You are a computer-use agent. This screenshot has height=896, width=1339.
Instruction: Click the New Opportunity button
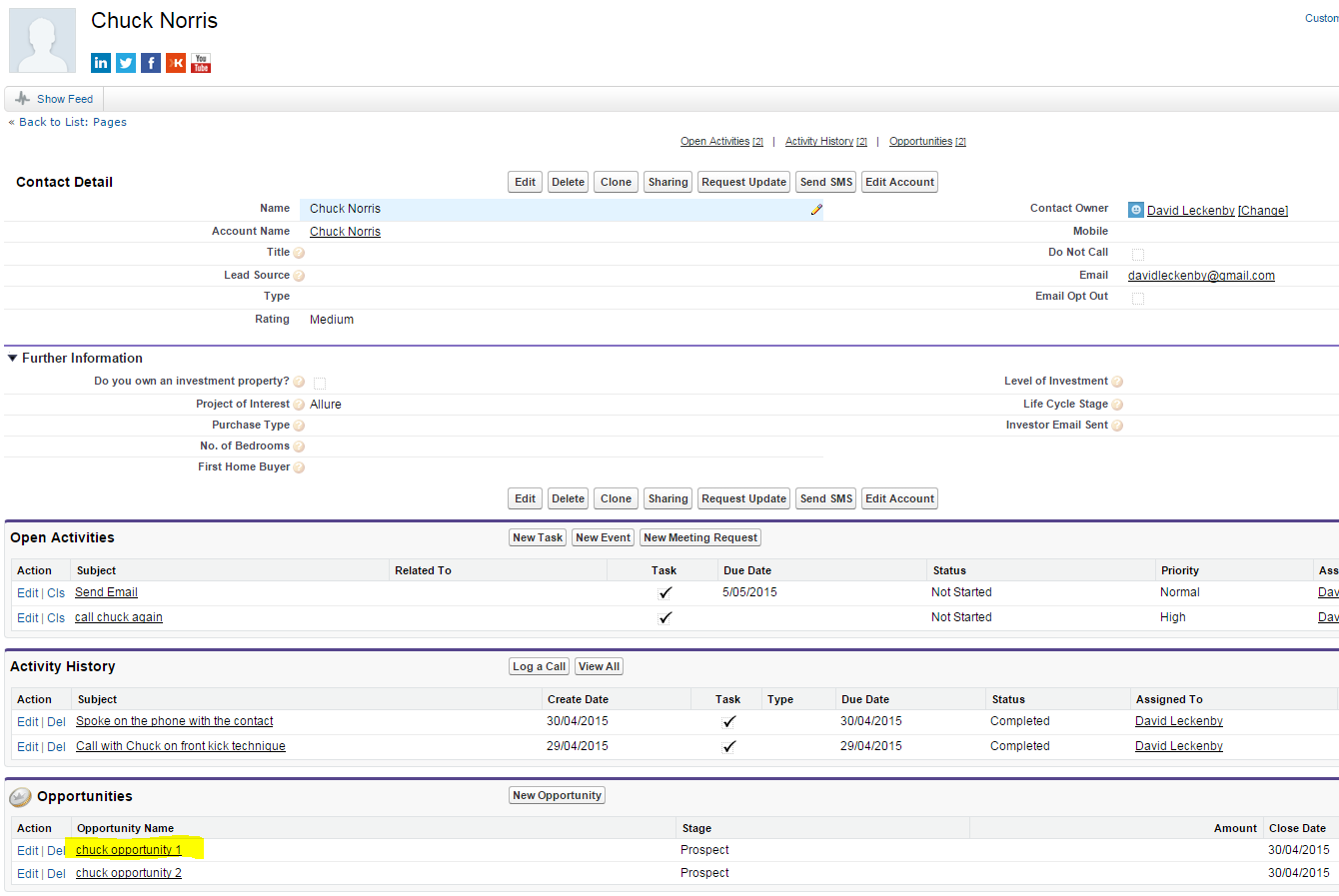click(557, 795)
